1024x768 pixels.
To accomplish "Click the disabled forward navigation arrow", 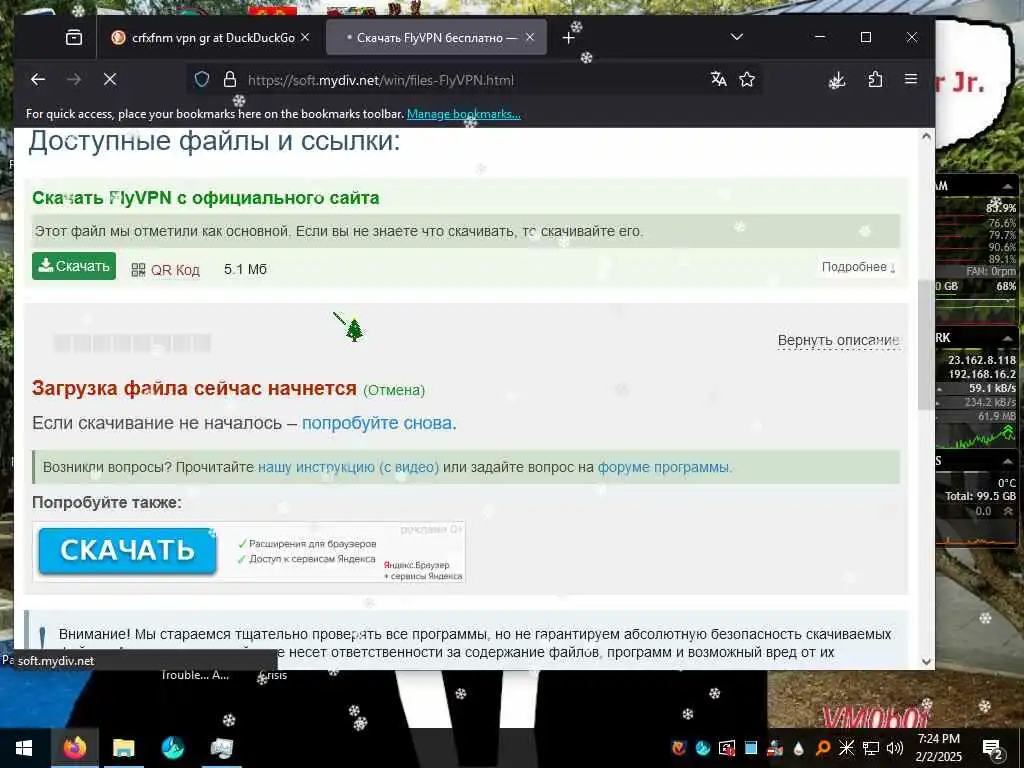I will (x=74, y=80).
